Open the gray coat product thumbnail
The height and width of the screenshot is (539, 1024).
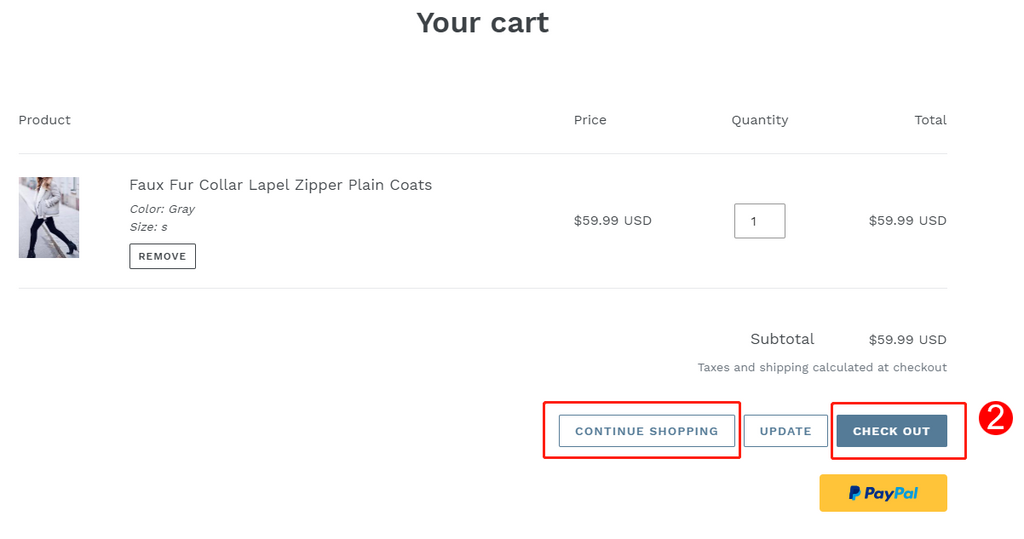[x=49, y=218]
